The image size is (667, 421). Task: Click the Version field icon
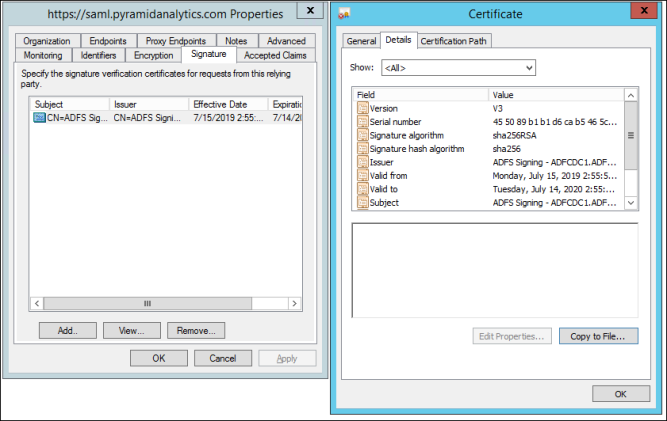(x=362, y=108)
